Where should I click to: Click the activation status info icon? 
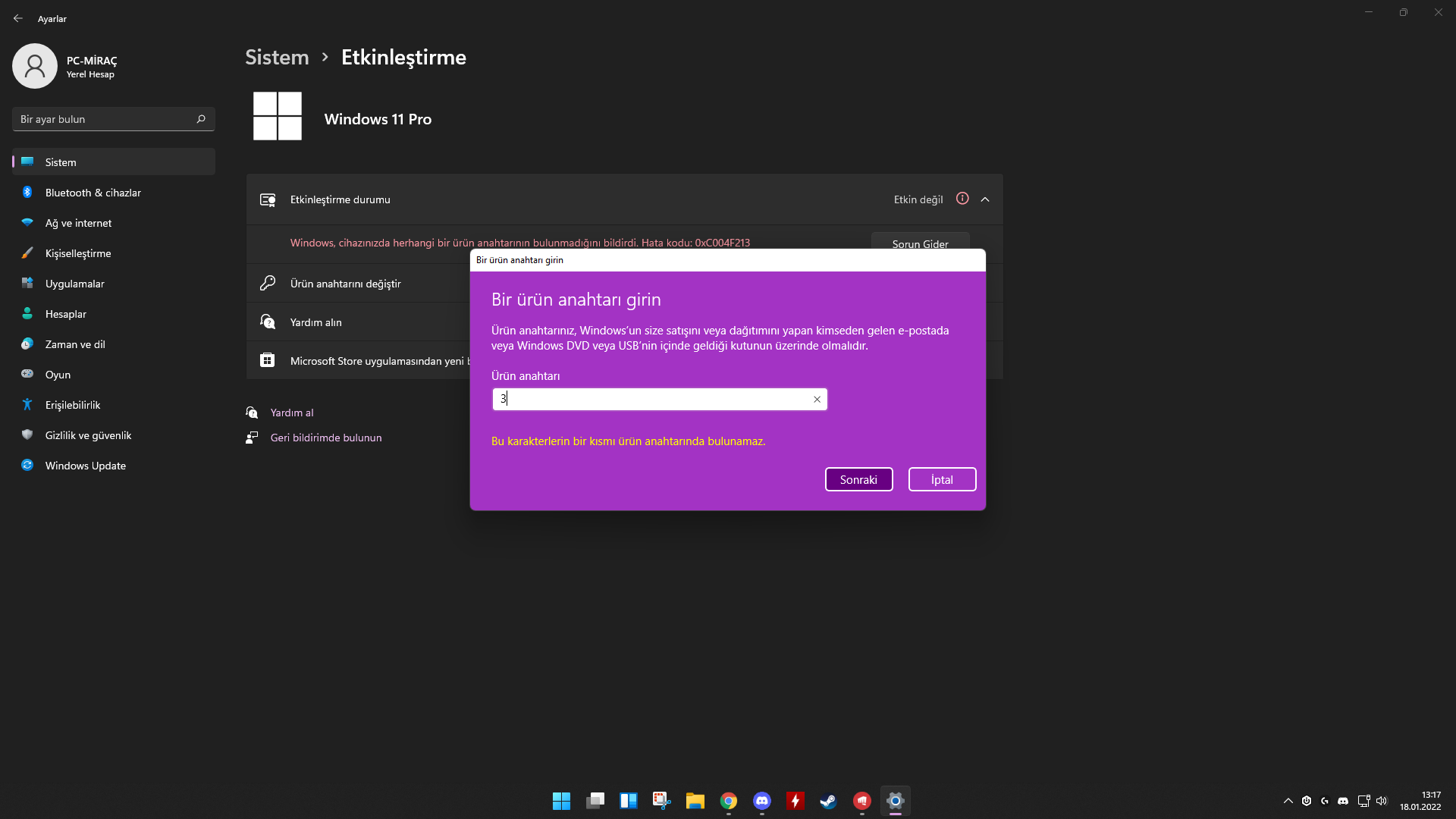(x=962, y=199)
